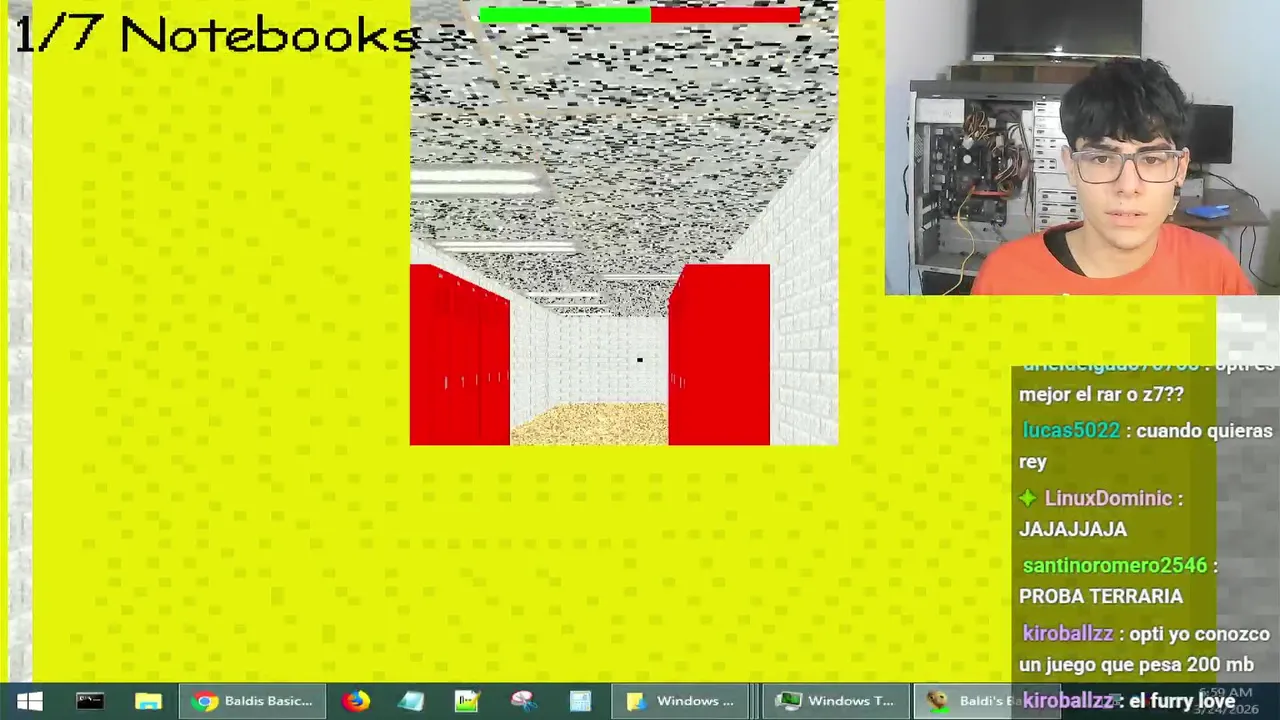Open the Notepad++ taskbar icon
The width and height of the screenshot is (1280, 720).
tap(467, 701)
